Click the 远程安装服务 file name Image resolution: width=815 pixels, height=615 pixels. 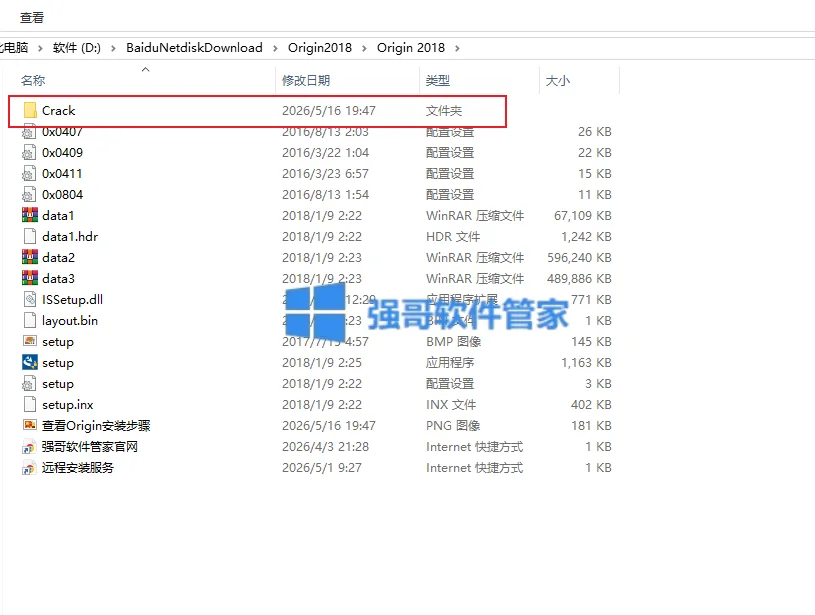[x=78, y=467]
